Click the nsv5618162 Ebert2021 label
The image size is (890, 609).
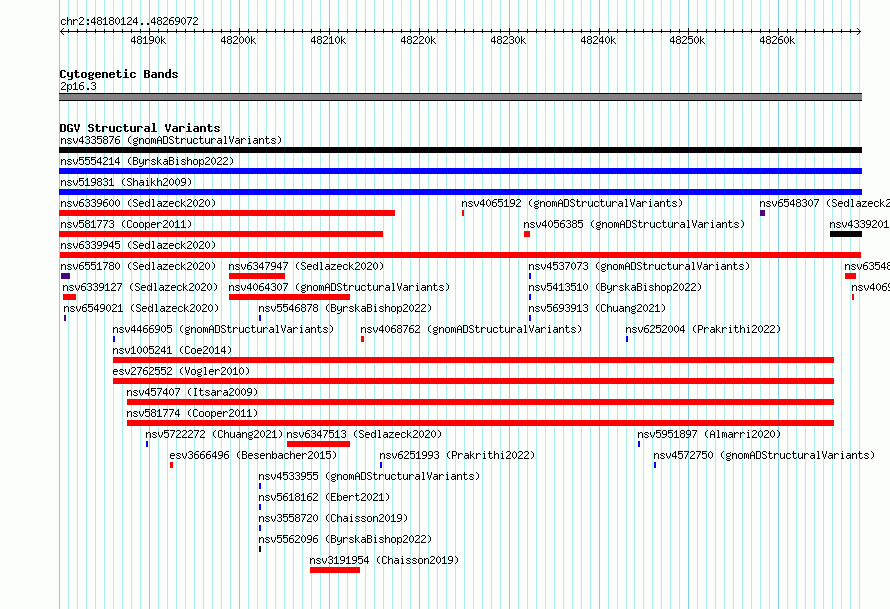tap(324, 497)
